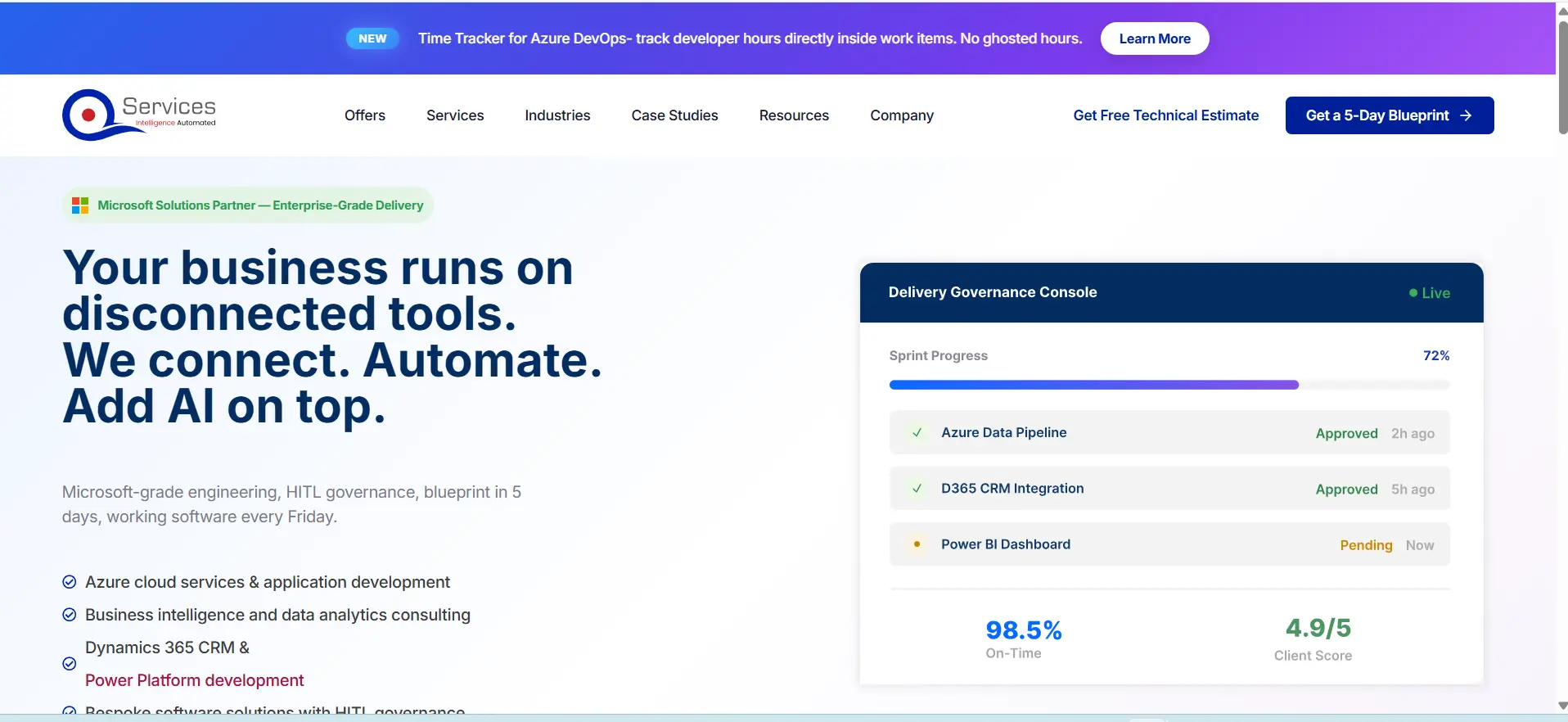Click the Get a 5-Day Blueprint button
The width and height of the screenshot is (1568, 722).
1390,115
